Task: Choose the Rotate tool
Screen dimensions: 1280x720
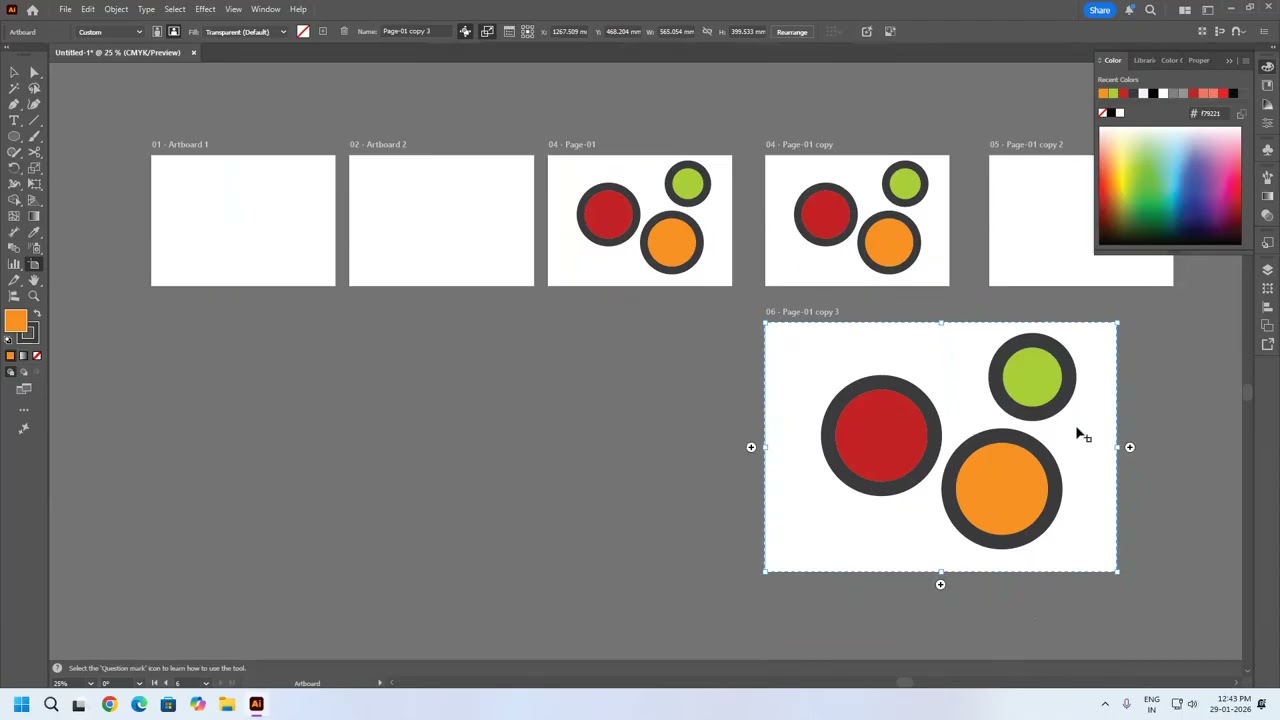Action: (x=14, y=168)
